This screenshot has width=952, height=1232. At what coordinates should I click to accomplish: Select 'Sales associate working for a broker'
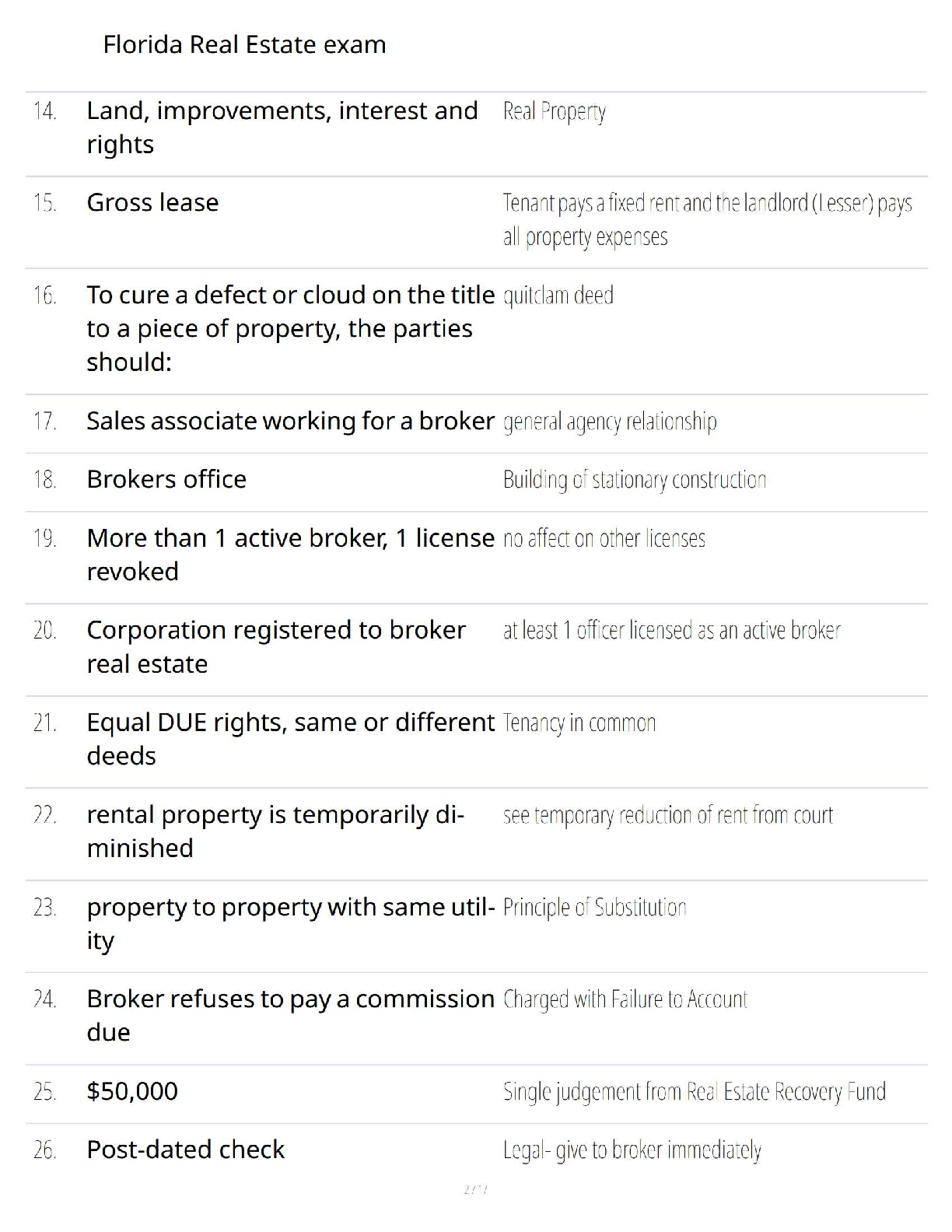click(290, 421)
